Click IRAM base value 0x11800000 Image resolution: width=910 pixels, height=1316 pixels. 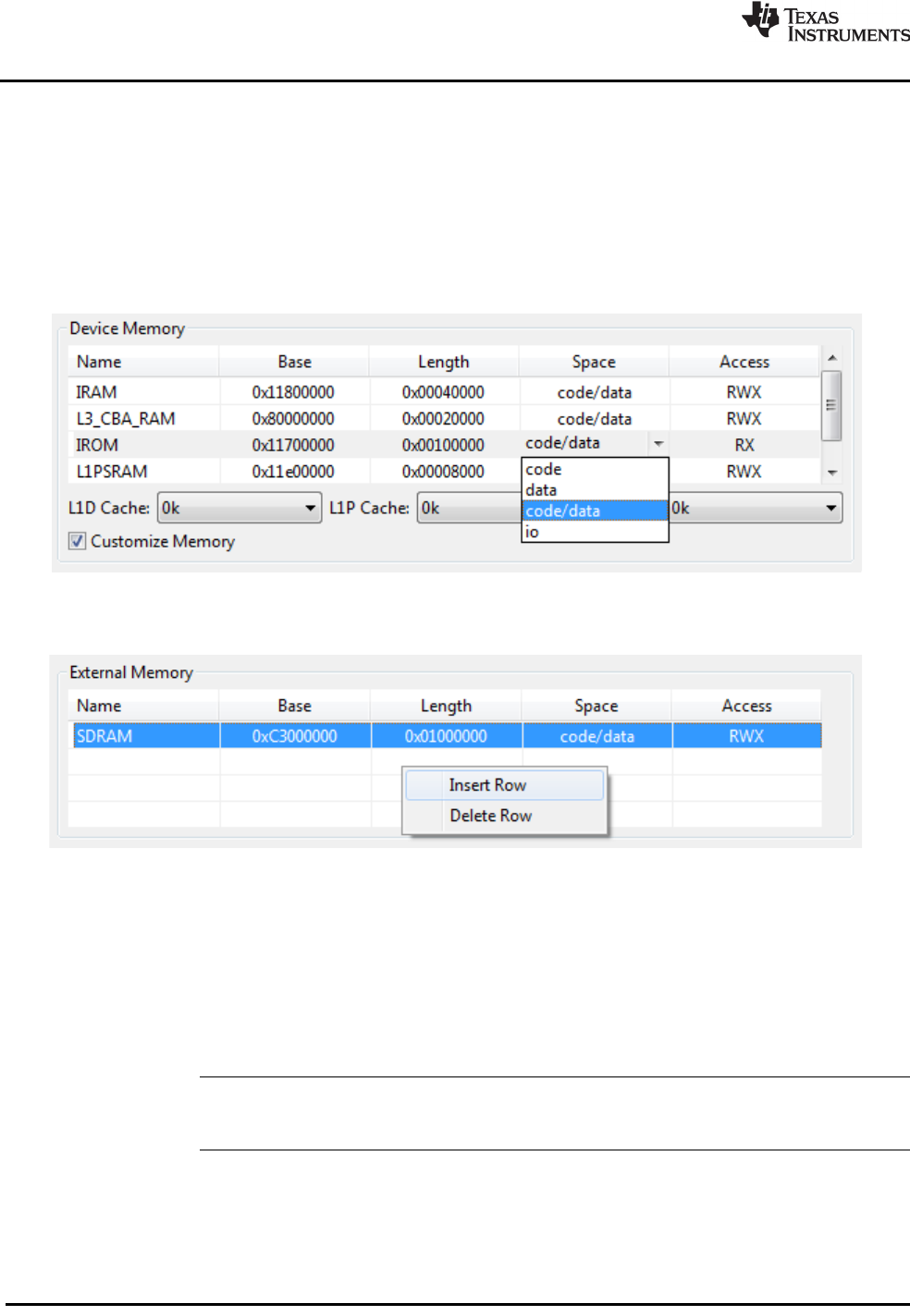point(293,392)
